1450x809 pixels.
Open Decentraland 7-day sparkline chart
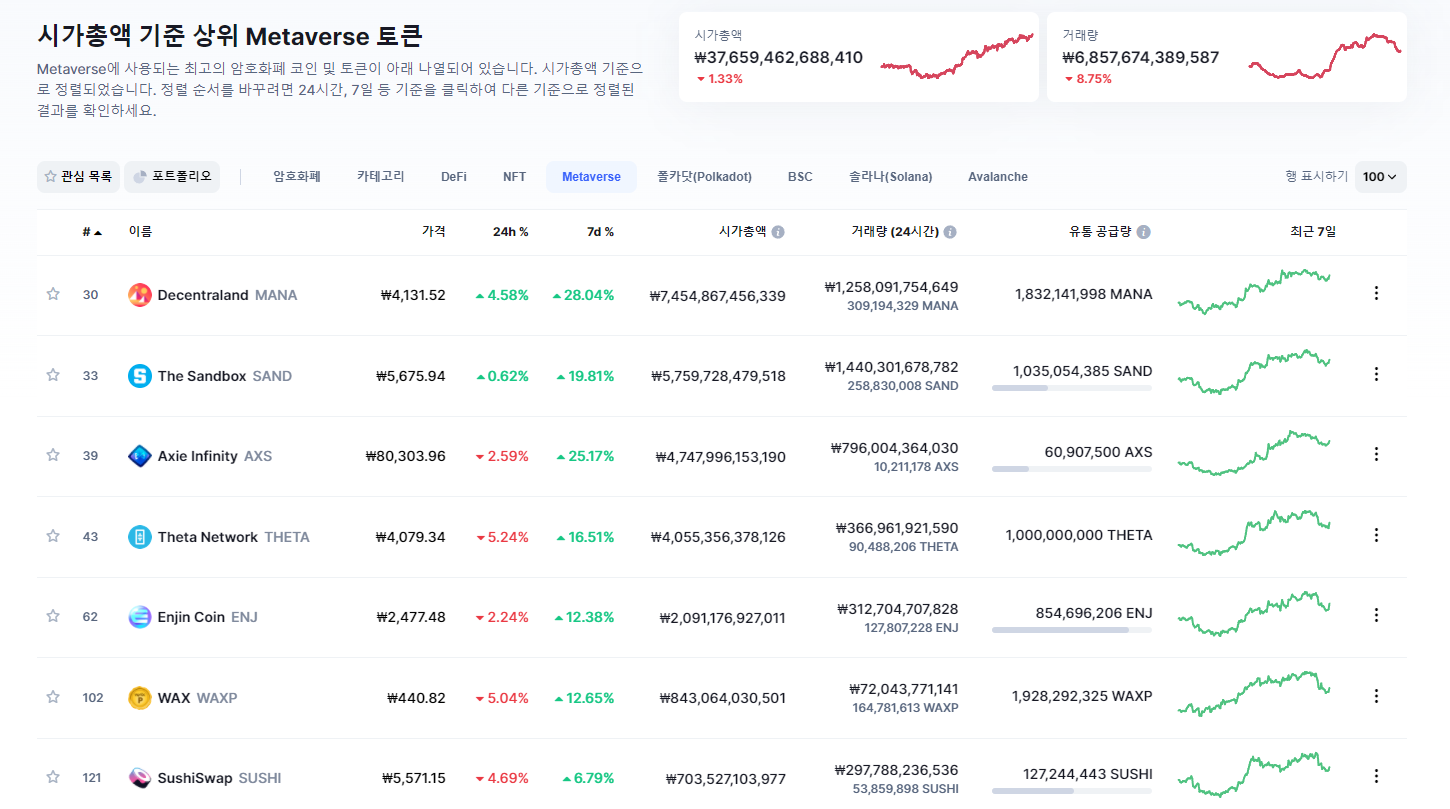point(1254,291)
